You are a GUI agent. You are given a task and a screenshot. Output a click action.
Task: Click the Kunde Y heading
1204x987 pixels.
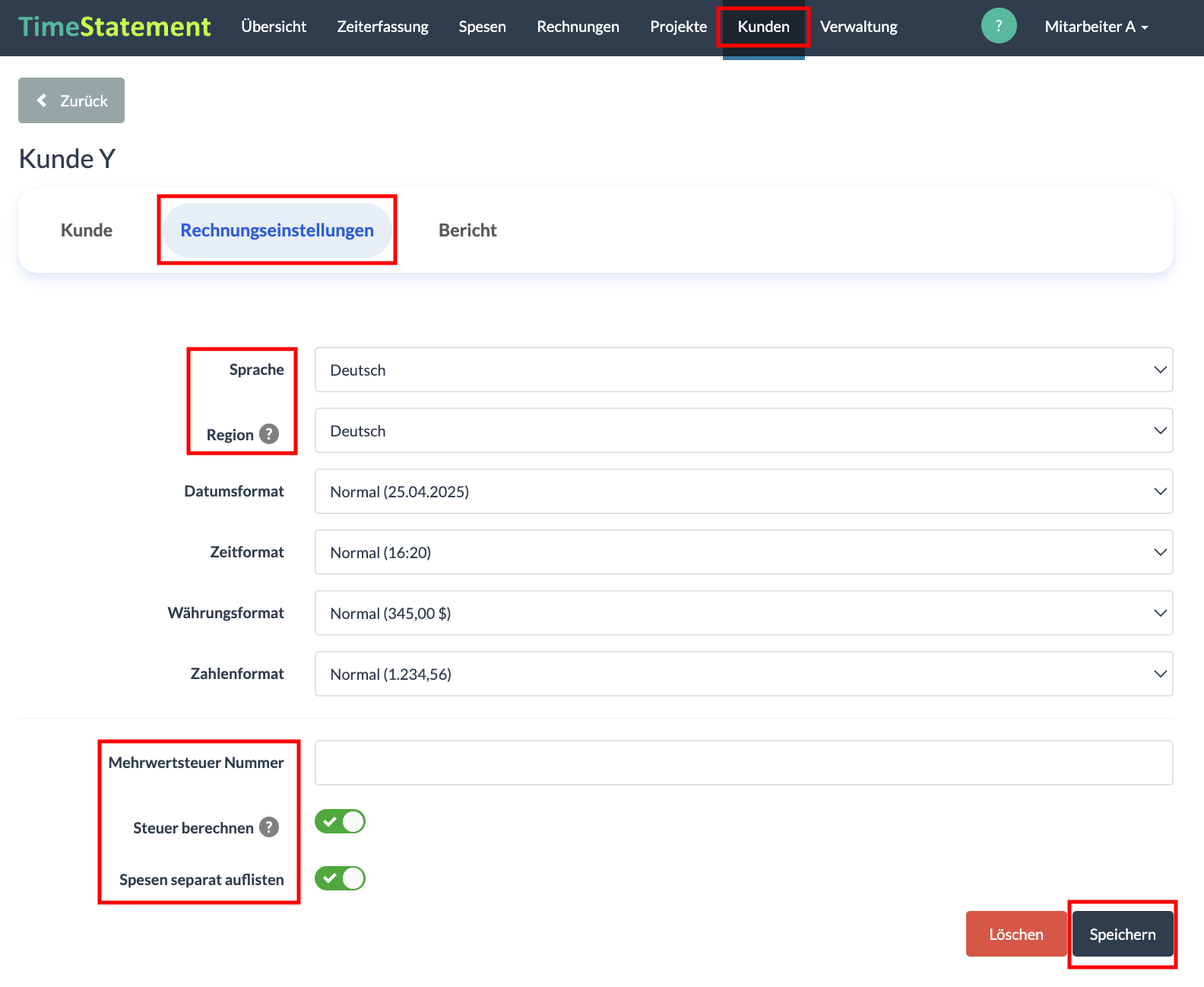67,159
